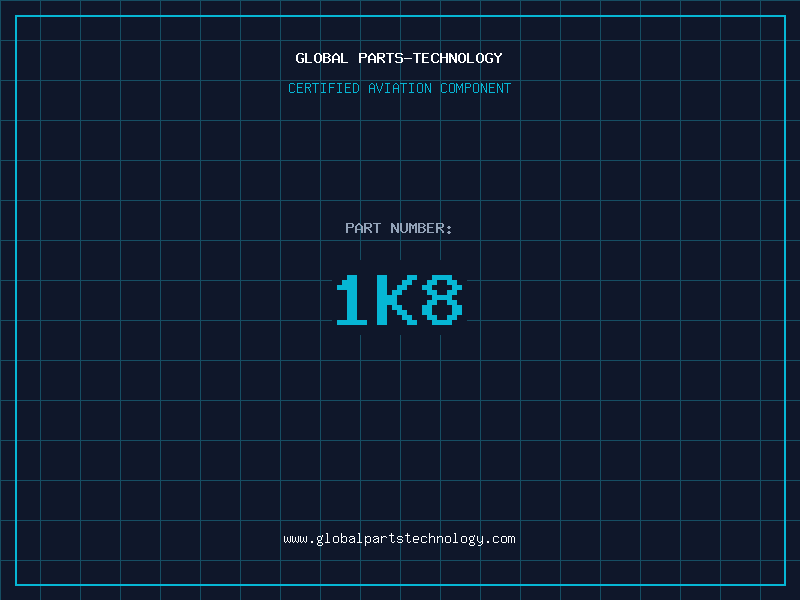Viewport: 800px width, 600px height.
Task: Click the digit 8 in part number
Action: point(442,300)
